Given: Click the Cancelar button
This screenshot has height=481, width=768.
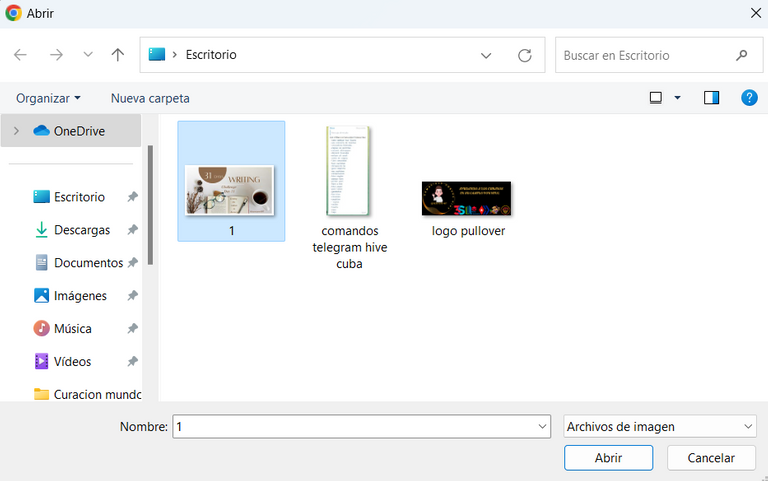Looking at the screenshot, I should (711, 458).
